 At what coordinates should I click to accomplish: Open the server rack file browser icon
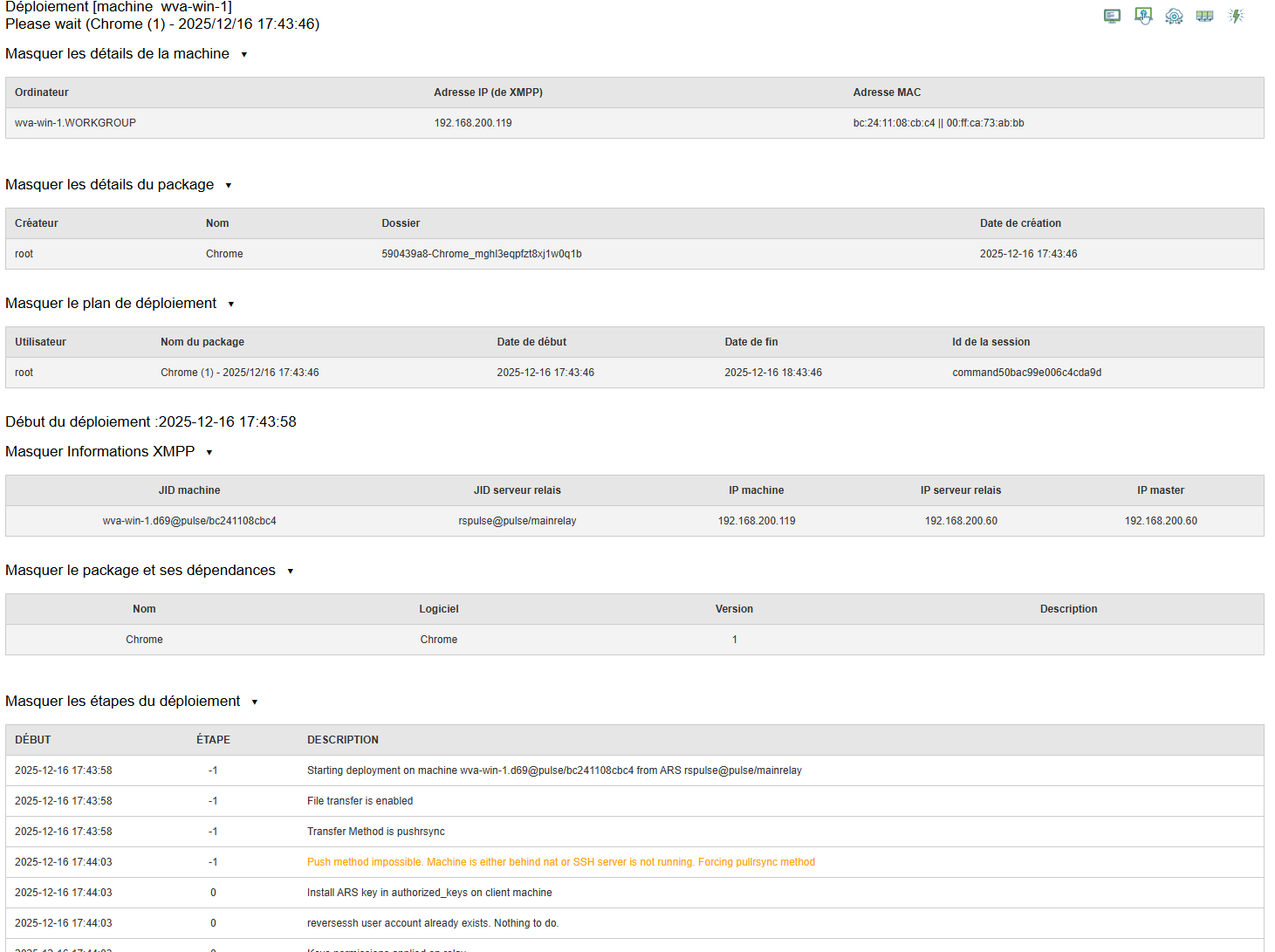coord(1204,16)
